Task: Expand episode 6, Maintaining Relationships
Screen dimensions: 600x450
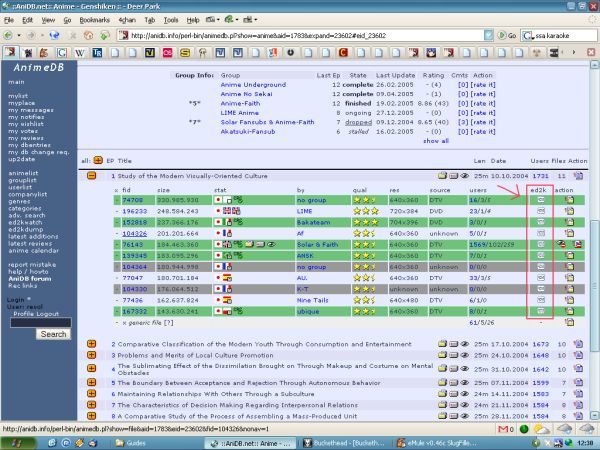Action: coord(91,393)
